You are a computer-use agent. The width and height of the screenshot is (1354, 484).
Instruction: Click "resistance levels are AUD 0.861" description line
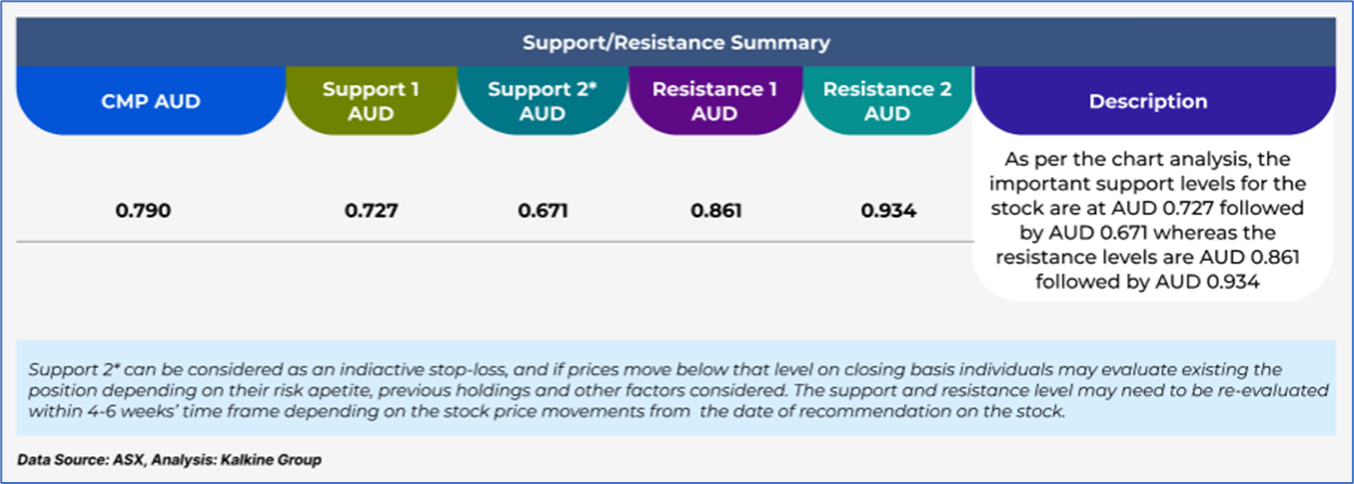[1147, 257]
